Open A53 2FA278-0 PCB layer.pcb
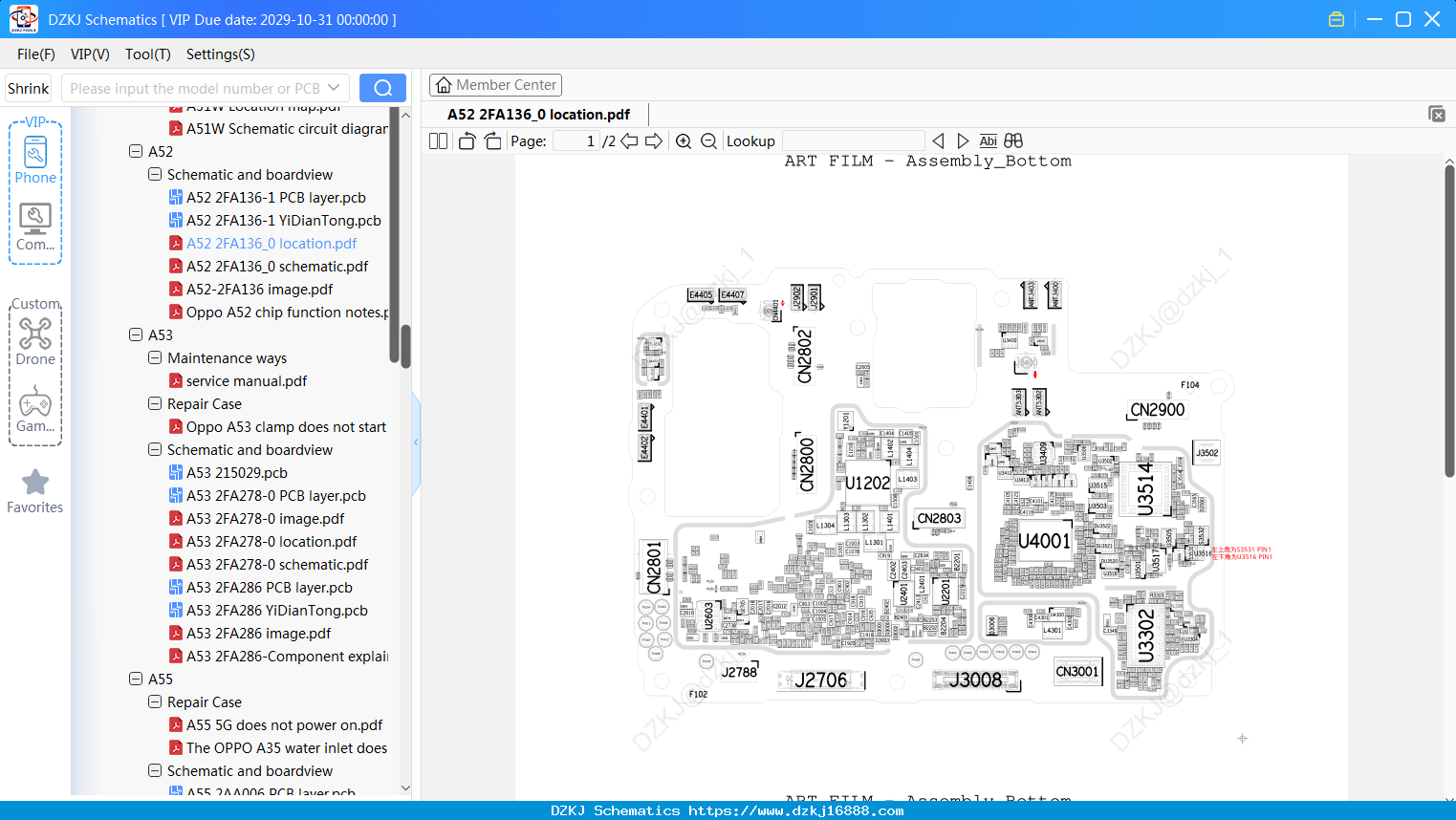This screenshot has height=820, width=1456. coord(276,496)
